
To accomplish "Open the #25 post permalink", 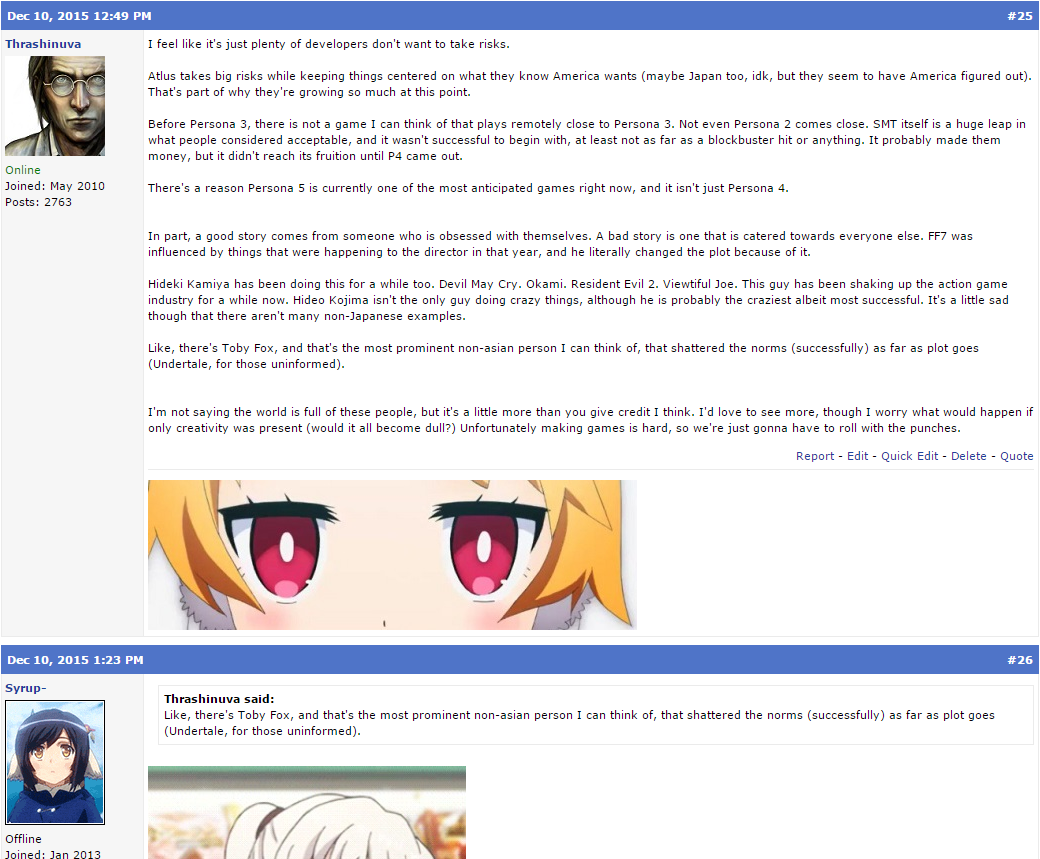I will tap(1019, 16).
